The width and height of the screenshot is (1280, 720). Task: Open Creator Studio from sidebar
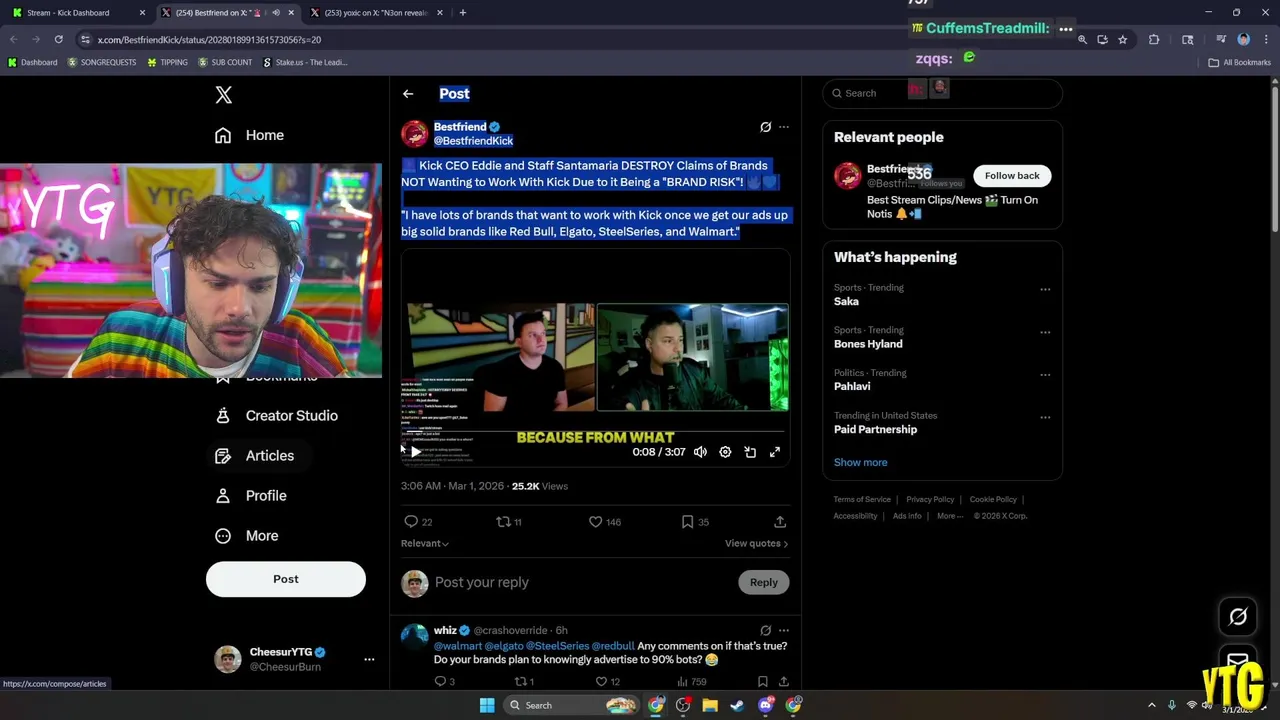coord(277,415)
